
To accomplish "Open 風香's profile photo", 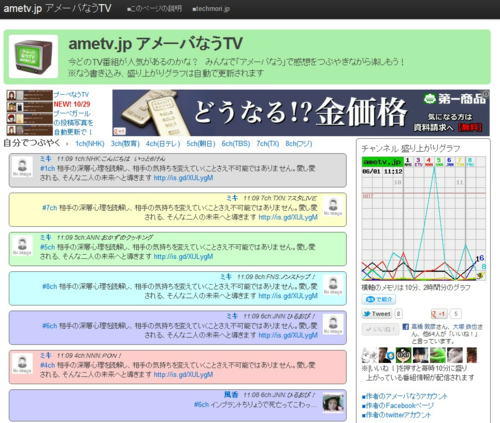I will [333, 402].
